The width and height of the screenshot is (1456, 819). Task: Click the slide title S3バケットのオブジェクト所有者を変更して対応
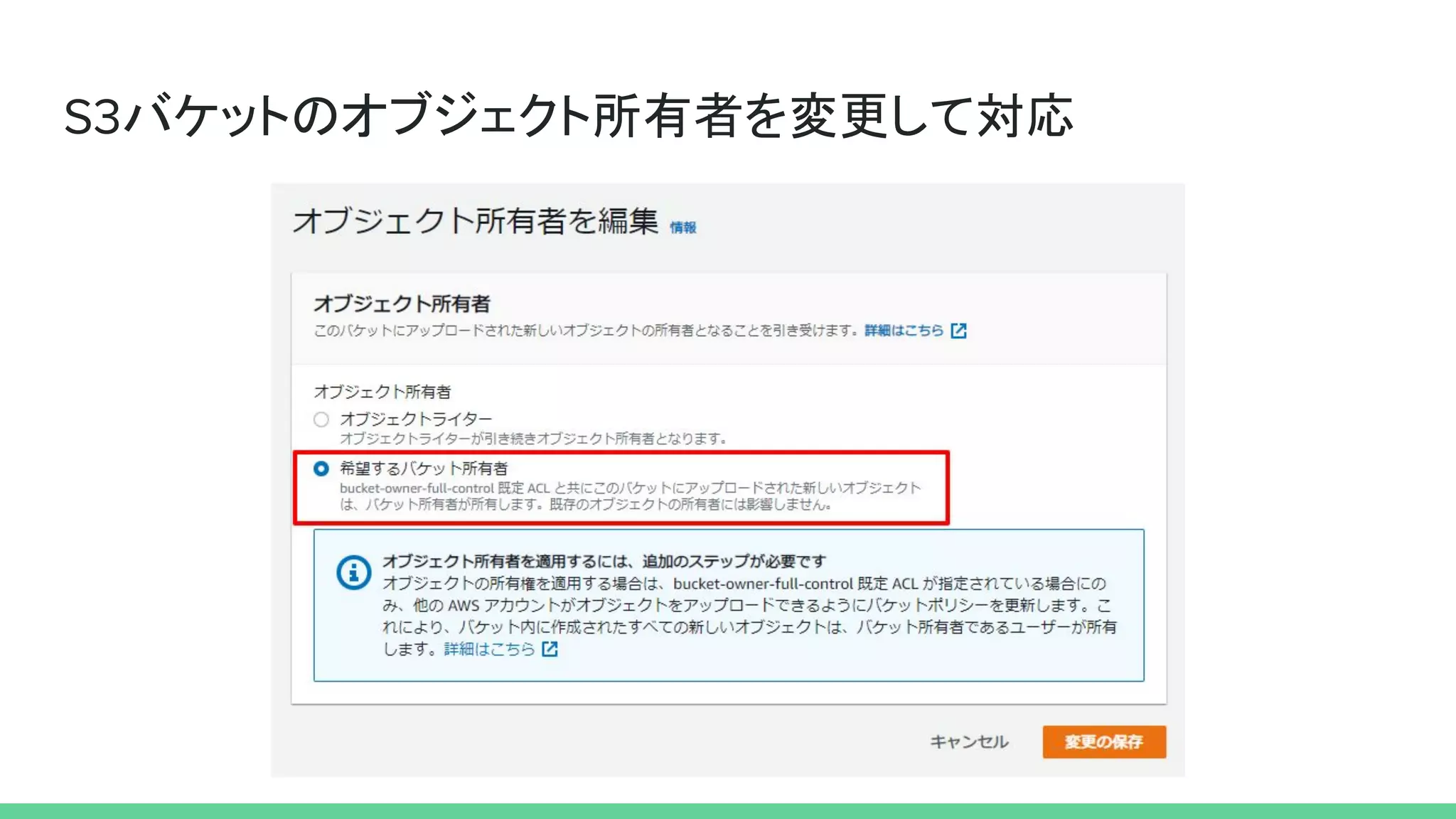[569, 115]
